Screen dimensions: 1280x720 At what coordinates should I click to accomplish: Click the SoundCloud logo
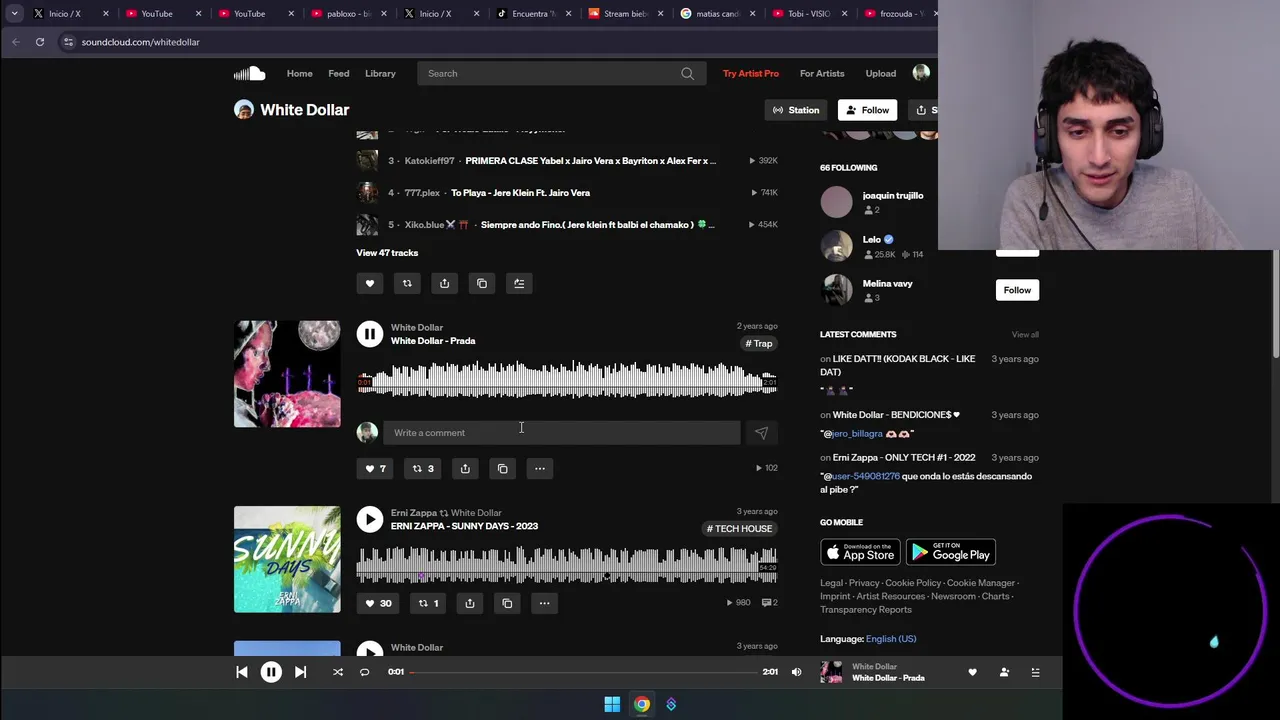[249, 73]
